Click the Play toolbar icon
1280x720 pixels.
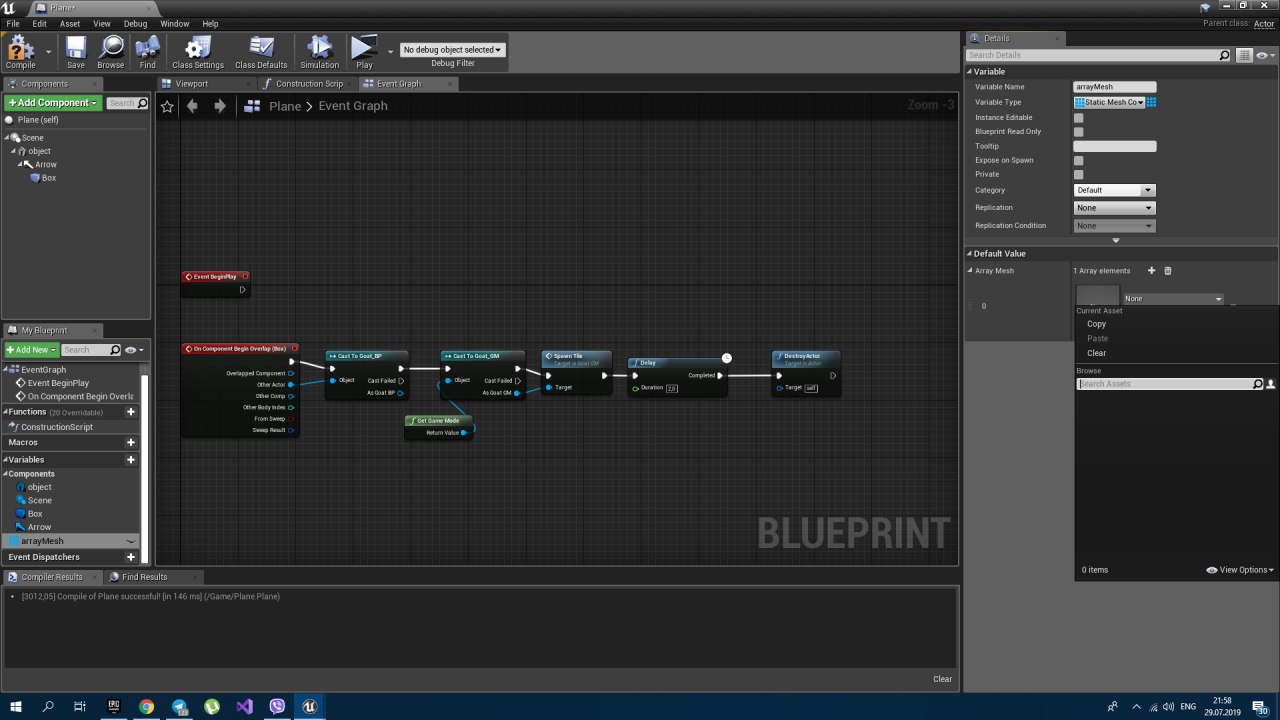(x=364, y=51)
